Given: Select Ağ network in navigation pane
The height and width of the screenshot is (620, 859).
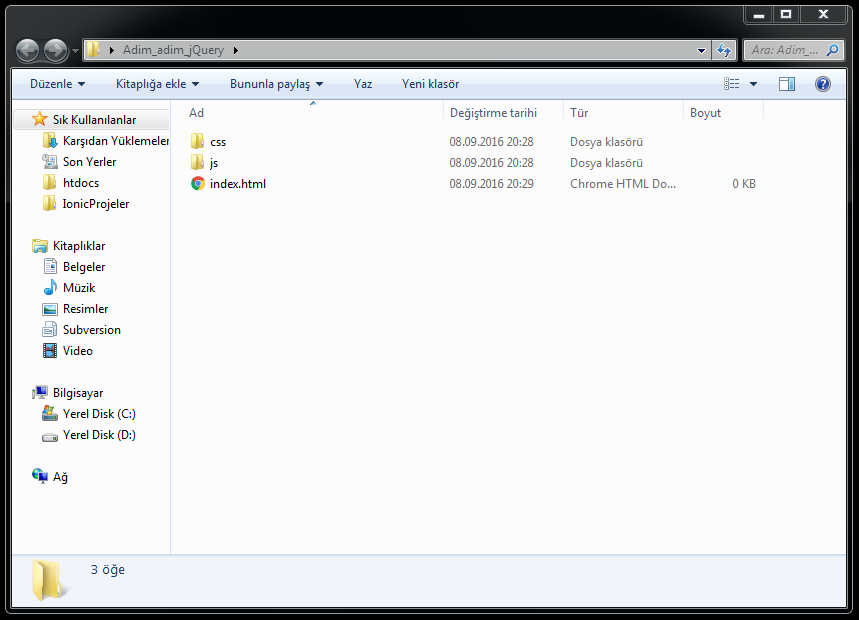Looking at the screenshot, I should [60, 477].
